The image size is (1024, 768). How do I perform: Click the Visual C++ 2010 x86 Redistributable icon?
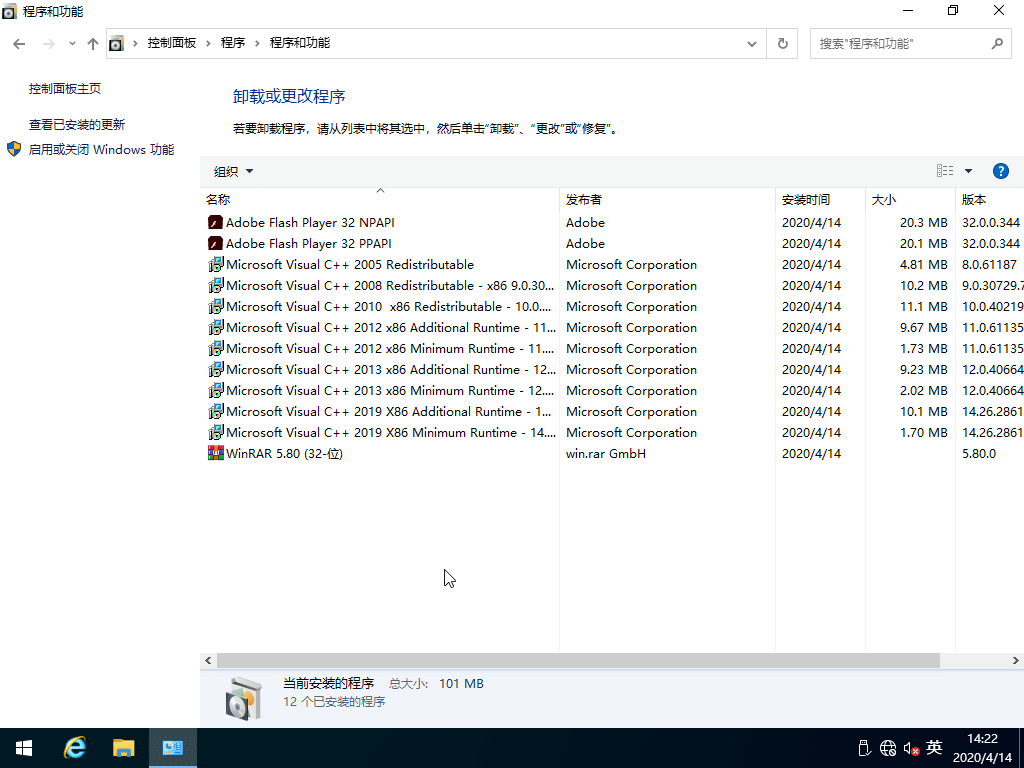216,306
